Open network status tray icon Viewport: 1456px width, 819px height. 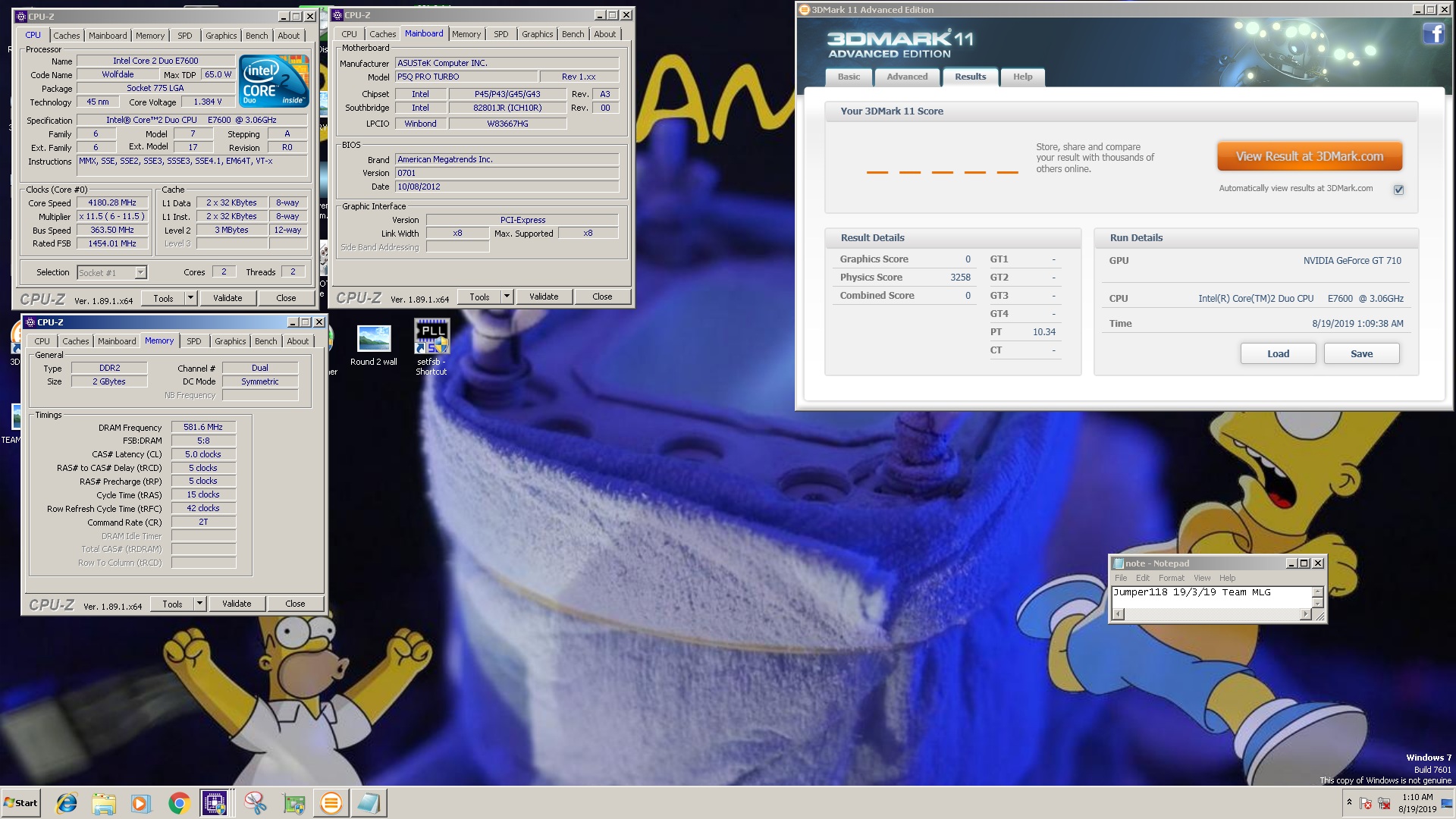(x=1384, y=803)
